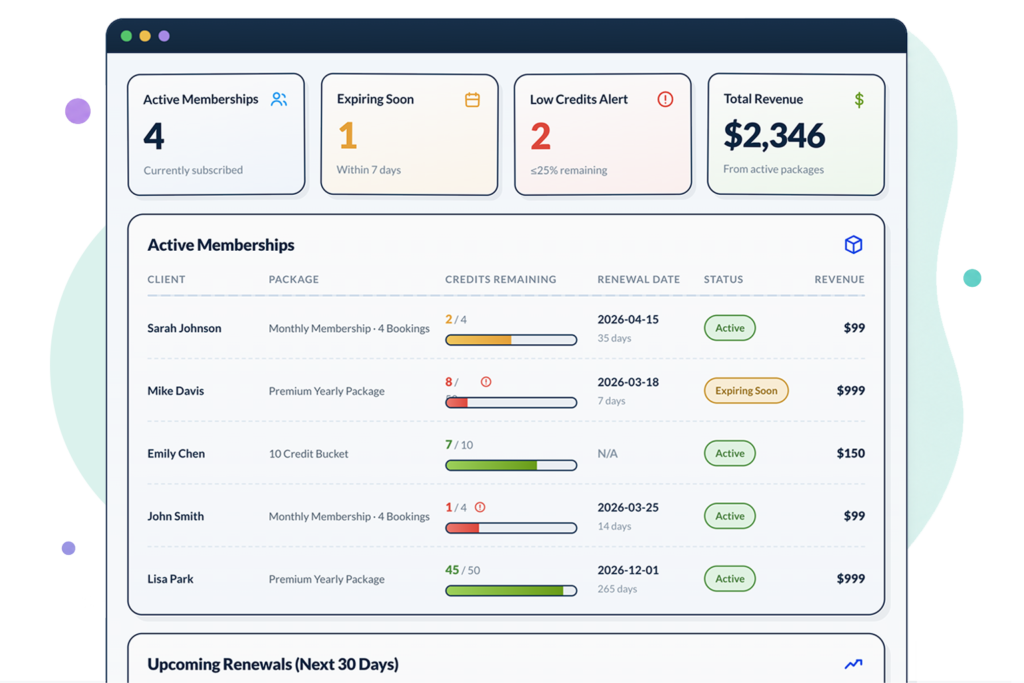Screen dimensions: 1024x683
Task: Click the Active status badge for Sarah Johnson
Action: click(729, 328)
